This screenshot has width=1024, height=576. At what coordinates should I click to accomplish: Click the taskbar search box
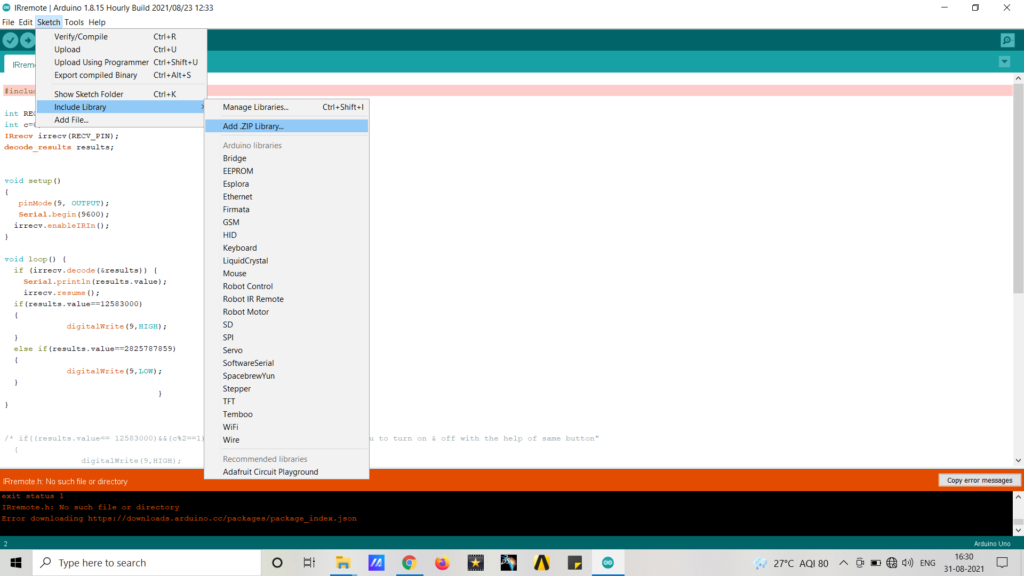pyautogui.click(x=146, y=562)
